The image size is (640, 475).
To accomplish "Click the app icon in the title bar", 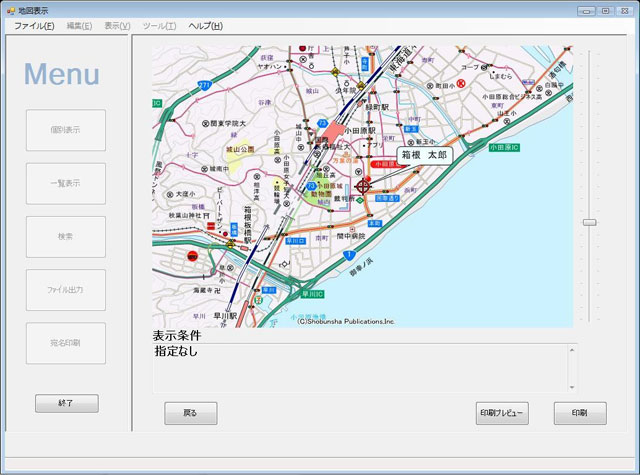I will click(11, 11).
